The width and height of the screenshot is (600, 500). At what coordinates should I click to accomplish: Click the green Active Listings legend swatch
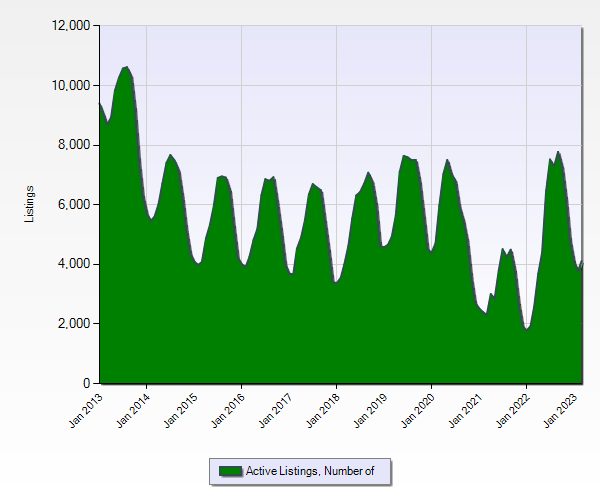(230, 471)
